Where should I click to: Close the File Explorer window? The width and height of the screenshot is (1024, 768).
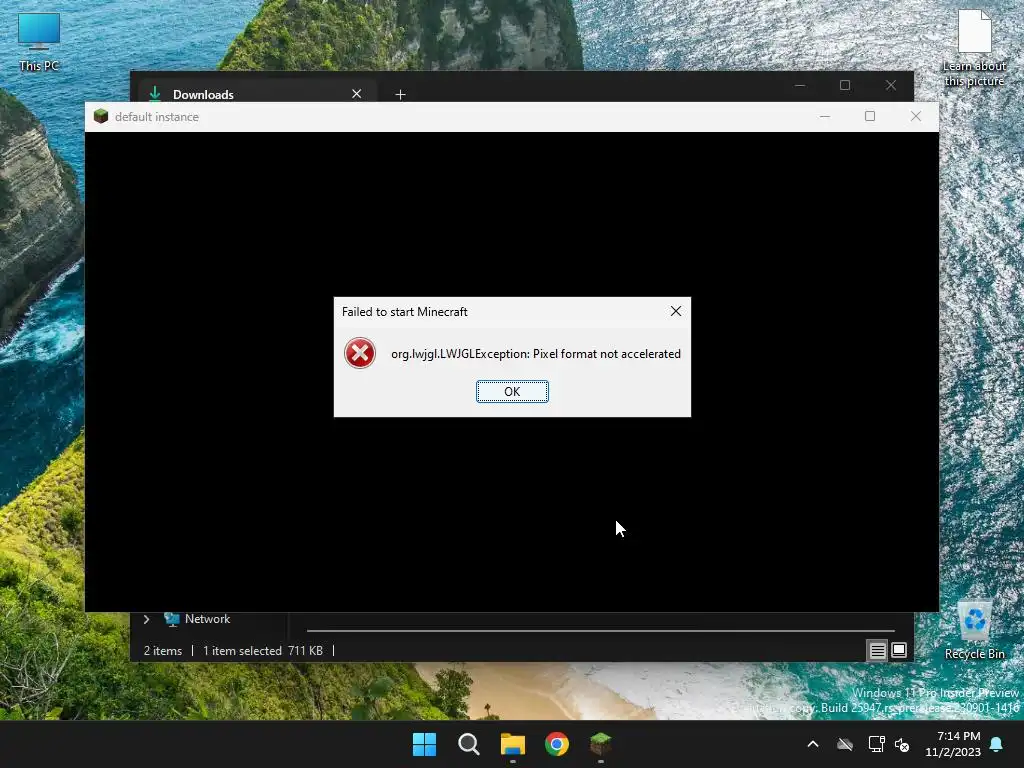[891, 86]
